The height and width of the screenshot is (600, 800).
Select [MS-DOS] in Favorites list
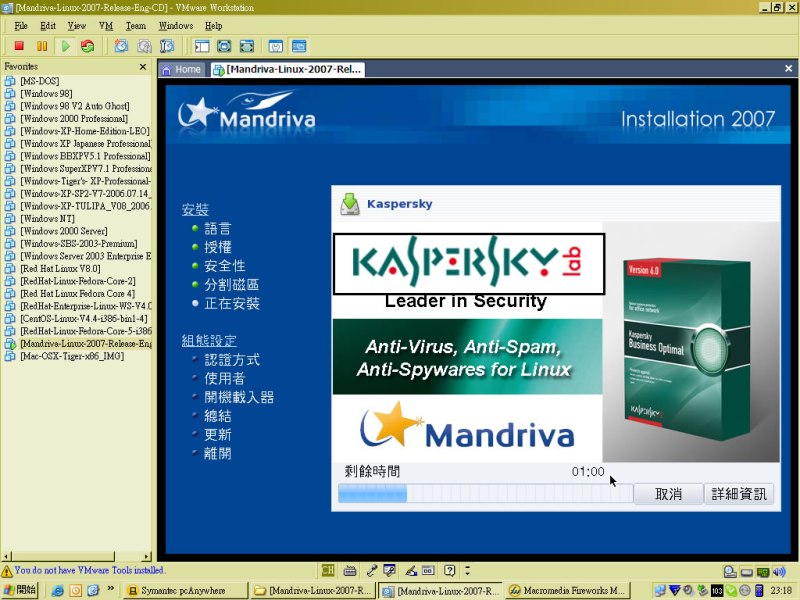click(39, 81)
